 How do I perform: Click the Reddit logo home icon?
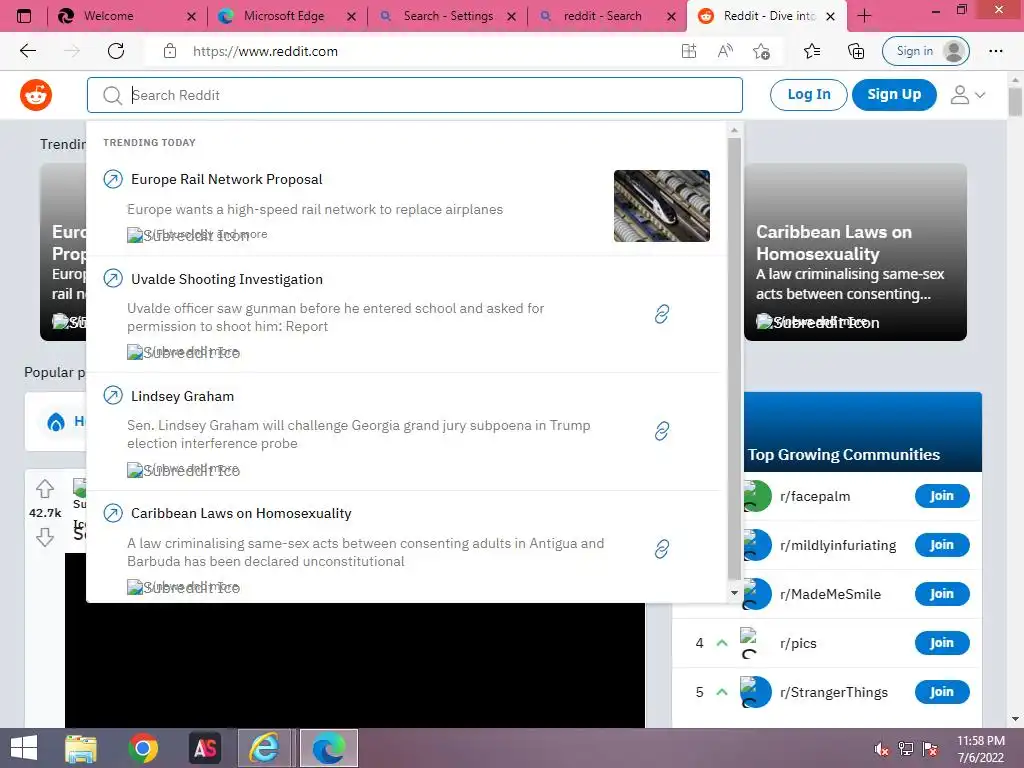pyautogui.click(x=36, y=95)
